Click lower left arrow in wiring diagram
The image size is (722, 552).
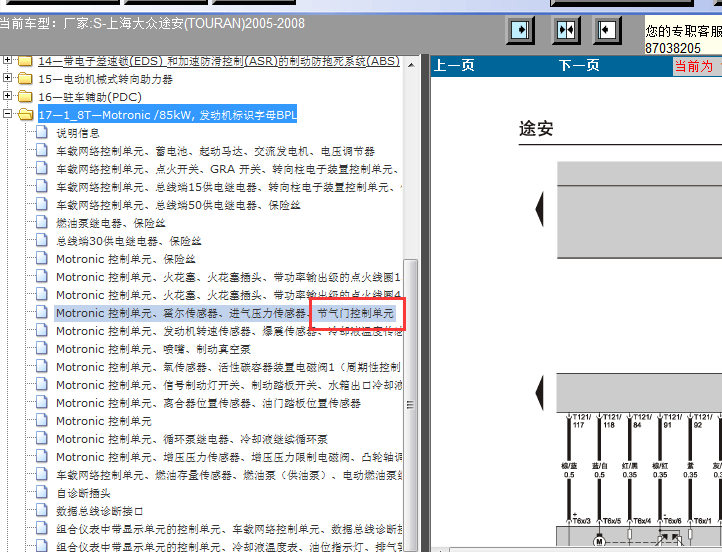pos(539,393)
